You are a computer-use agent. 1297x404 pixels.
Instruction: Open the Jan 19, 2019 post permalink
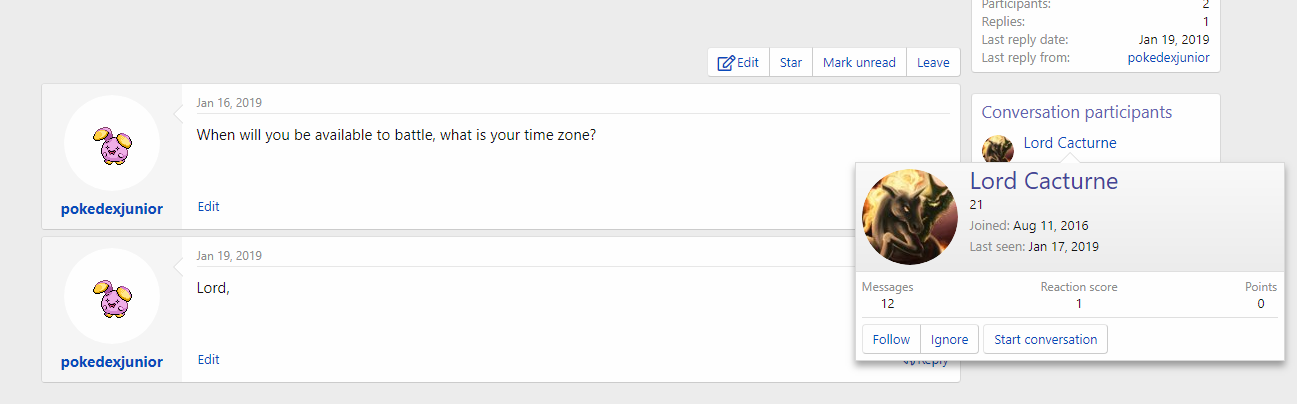(229, 256)
